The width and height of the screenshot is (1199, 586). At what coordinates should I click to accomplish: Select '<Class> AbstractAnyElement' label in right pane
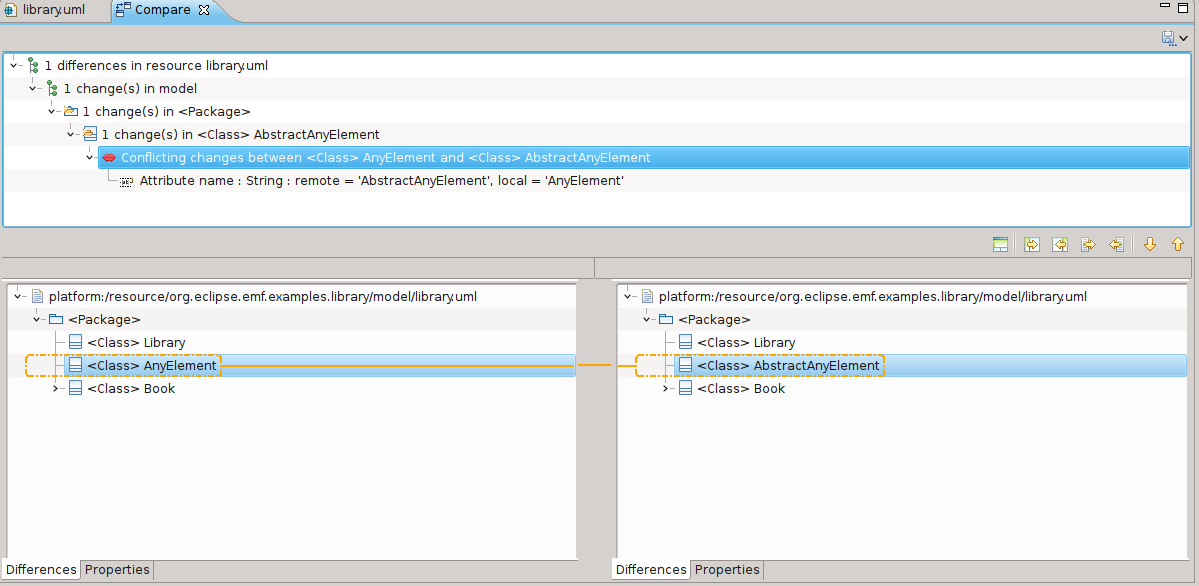tap(788, 366)
